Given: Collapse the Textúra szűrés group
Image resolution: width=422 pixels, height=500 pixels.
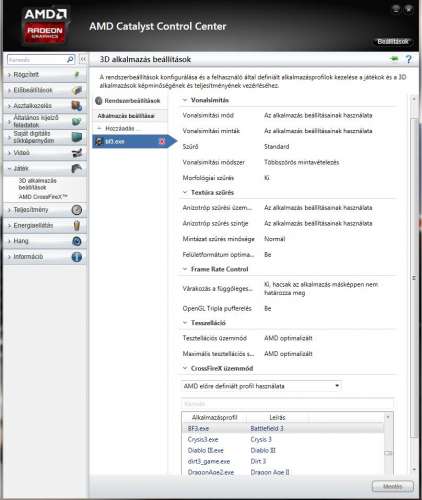Looking at the screenshot, I should pyautogui.click(x=185, y=192).
